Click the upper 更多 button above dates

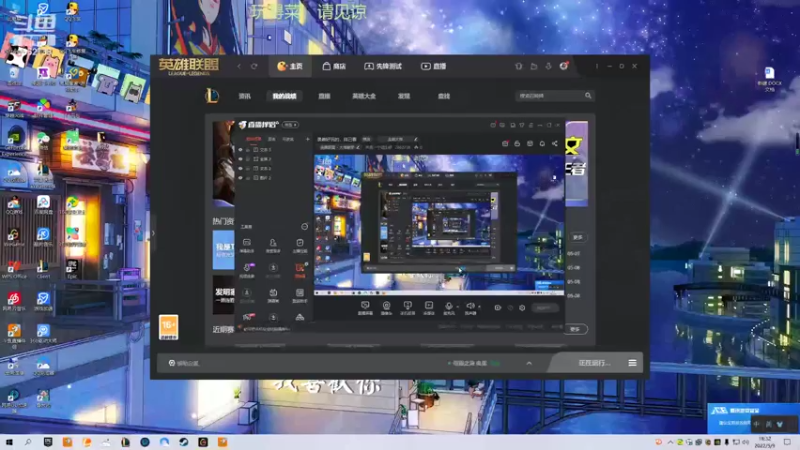[x=578, y=237]
